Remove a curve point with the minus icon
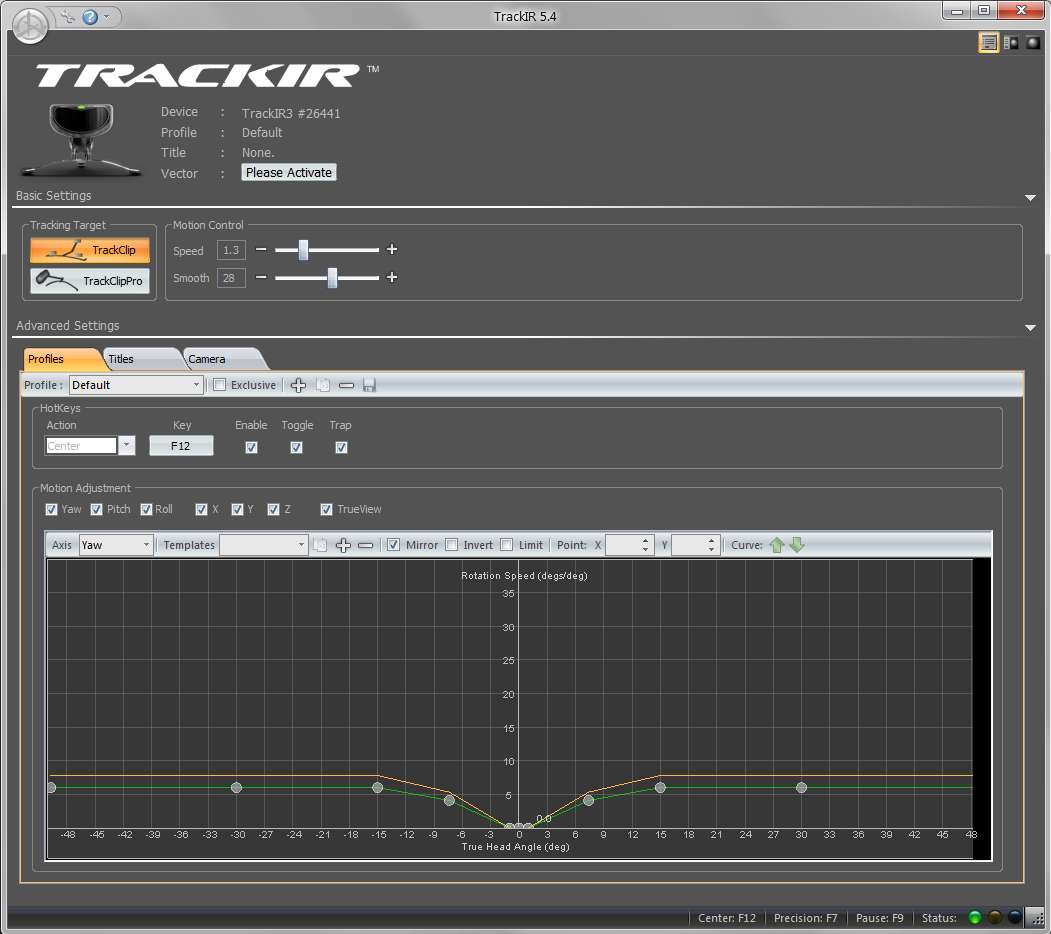The width and height of the screenshot is (1051, 934). click(x=365, y=546)
